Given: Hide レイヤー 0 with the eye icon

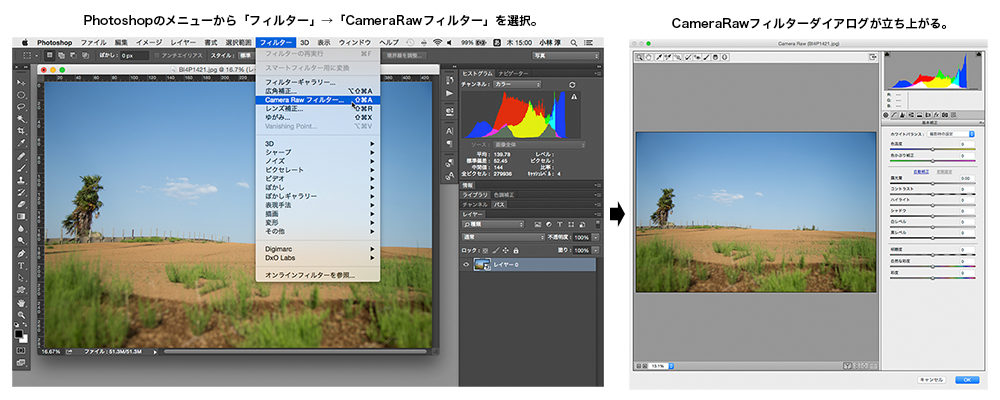Looking at the screenshot, I should tap(466, 265).
